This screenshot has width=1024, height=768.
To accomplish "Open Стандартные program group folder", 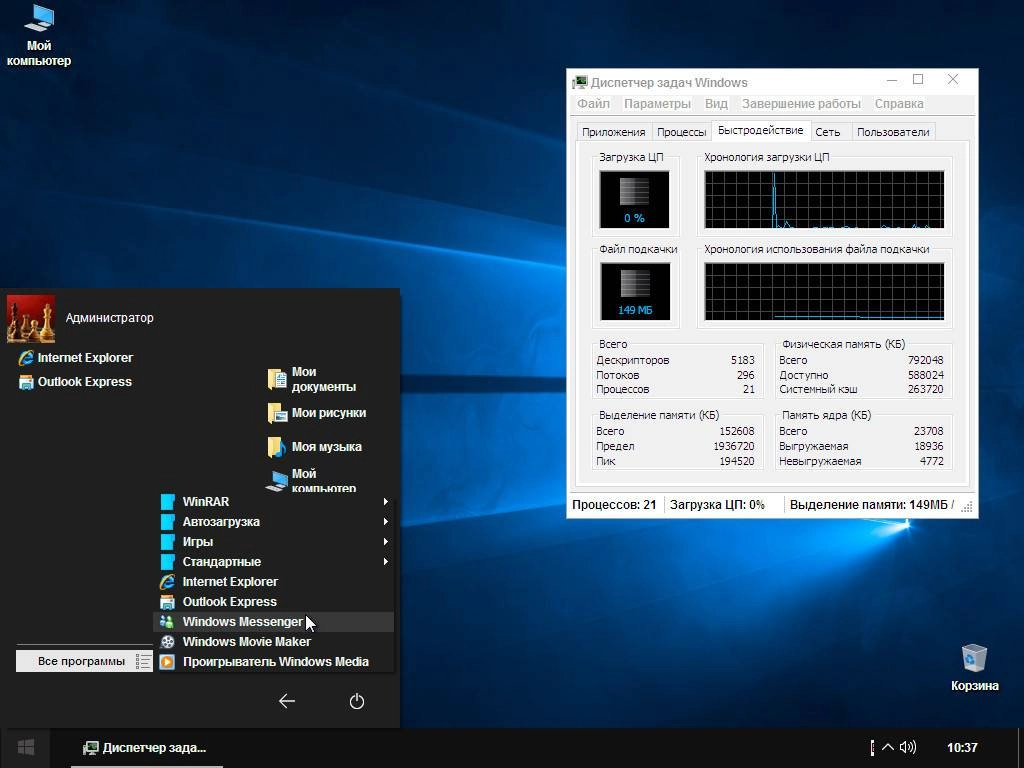I will click(274, 562).
